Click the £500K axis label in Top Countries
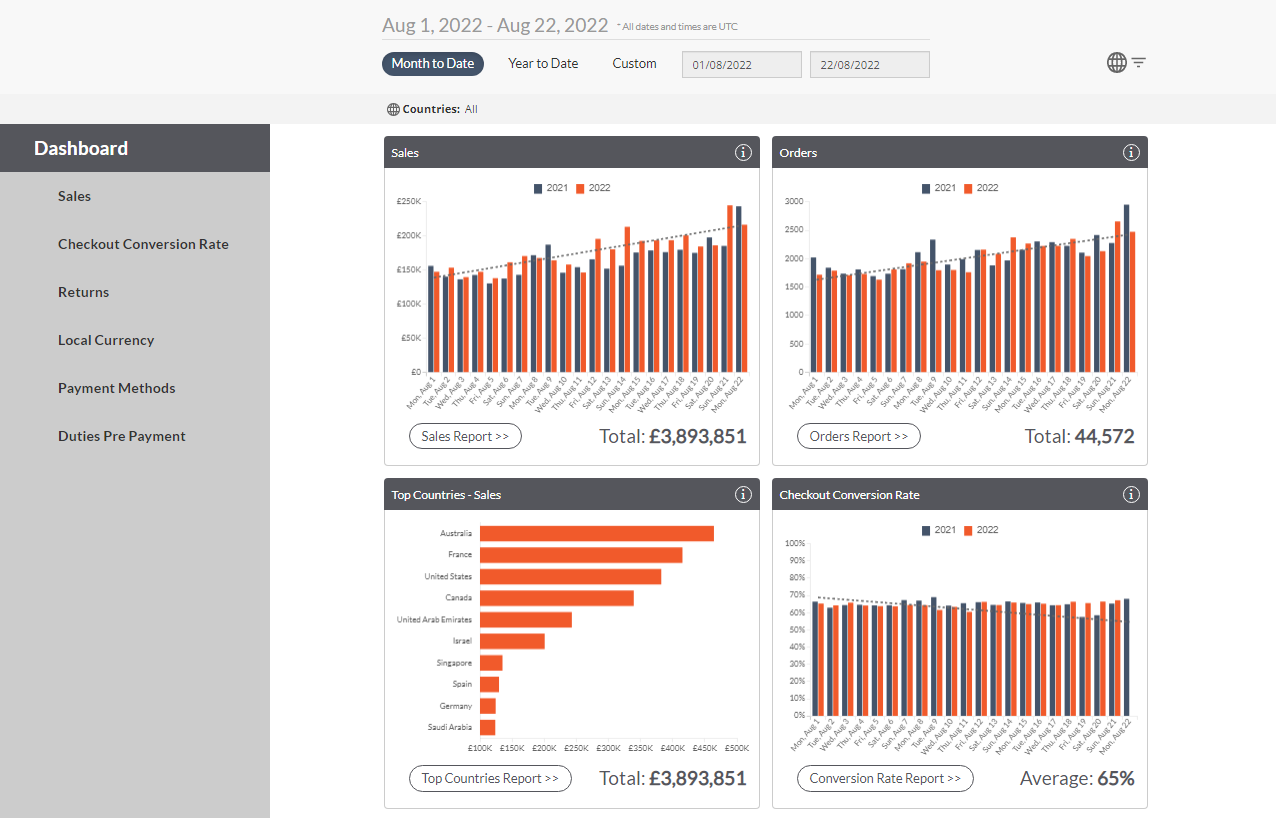The image size is (1276, 818). click(737, 748)
